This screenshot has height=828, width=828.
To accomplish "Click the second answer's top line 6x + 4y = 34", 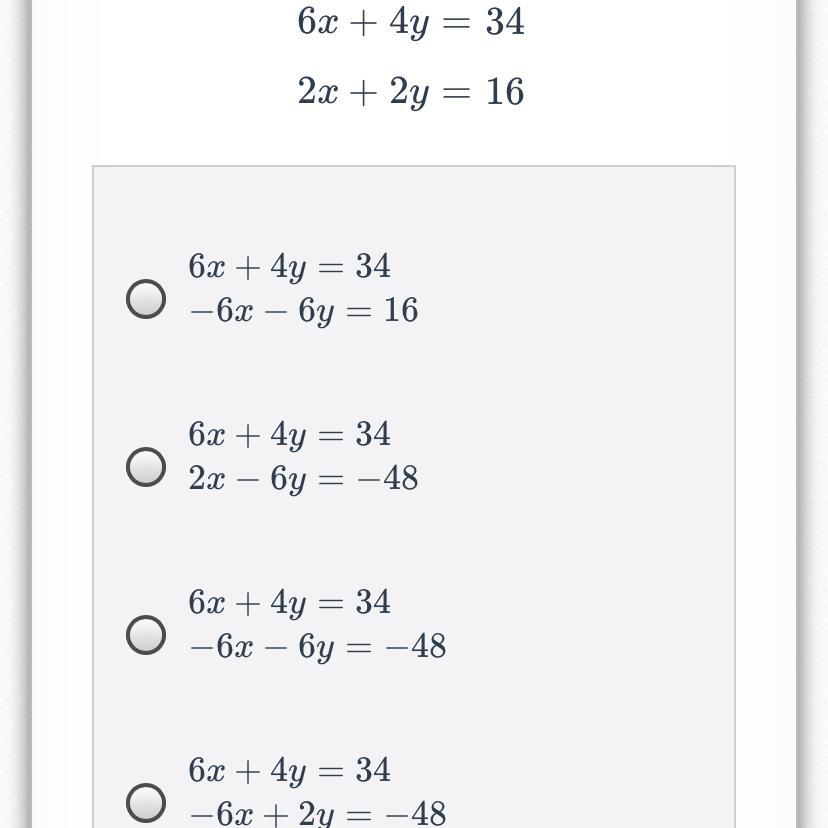I will [x=289, y=434].
